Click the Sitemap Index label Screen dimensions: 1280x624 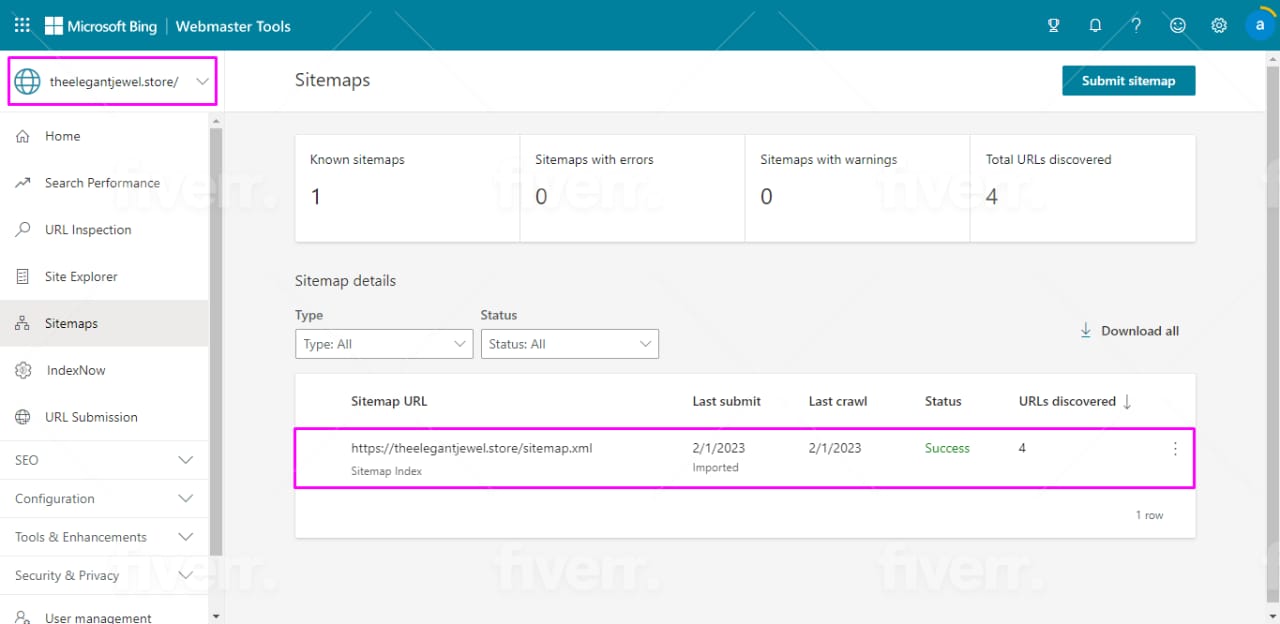coord(386,471)
